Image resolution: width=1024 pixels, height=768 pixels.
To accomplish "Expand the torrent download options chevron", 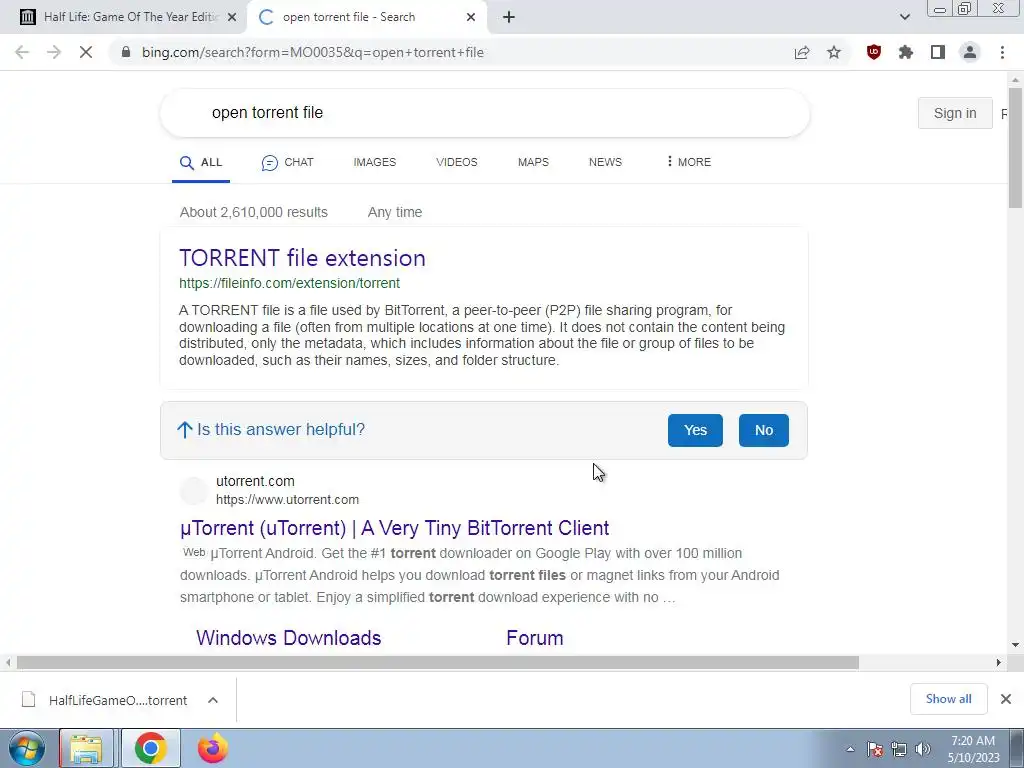I will pyautogui.click(x=213, y=700).
